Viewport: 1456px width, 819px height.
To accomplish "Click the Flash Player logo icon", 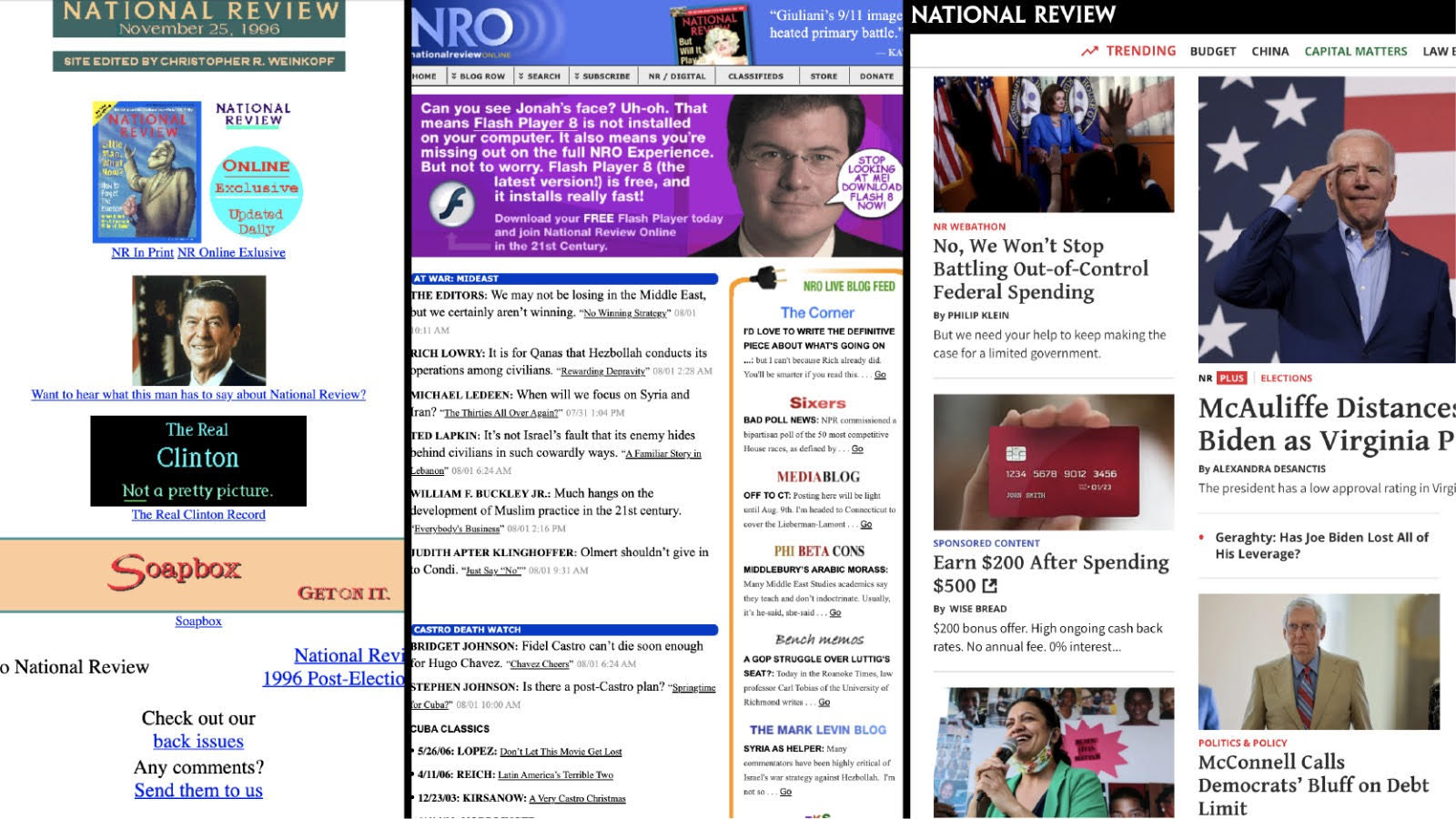I will (x=452, y=203).
